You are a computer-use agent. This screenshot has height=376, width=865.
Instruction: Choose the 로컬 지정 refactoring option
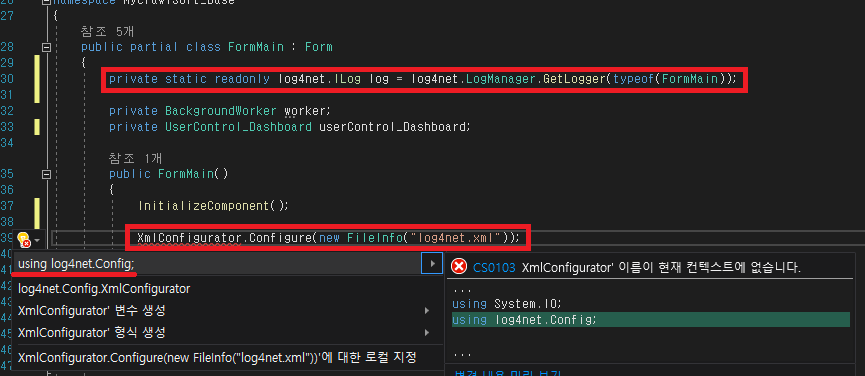click(217, 357)
